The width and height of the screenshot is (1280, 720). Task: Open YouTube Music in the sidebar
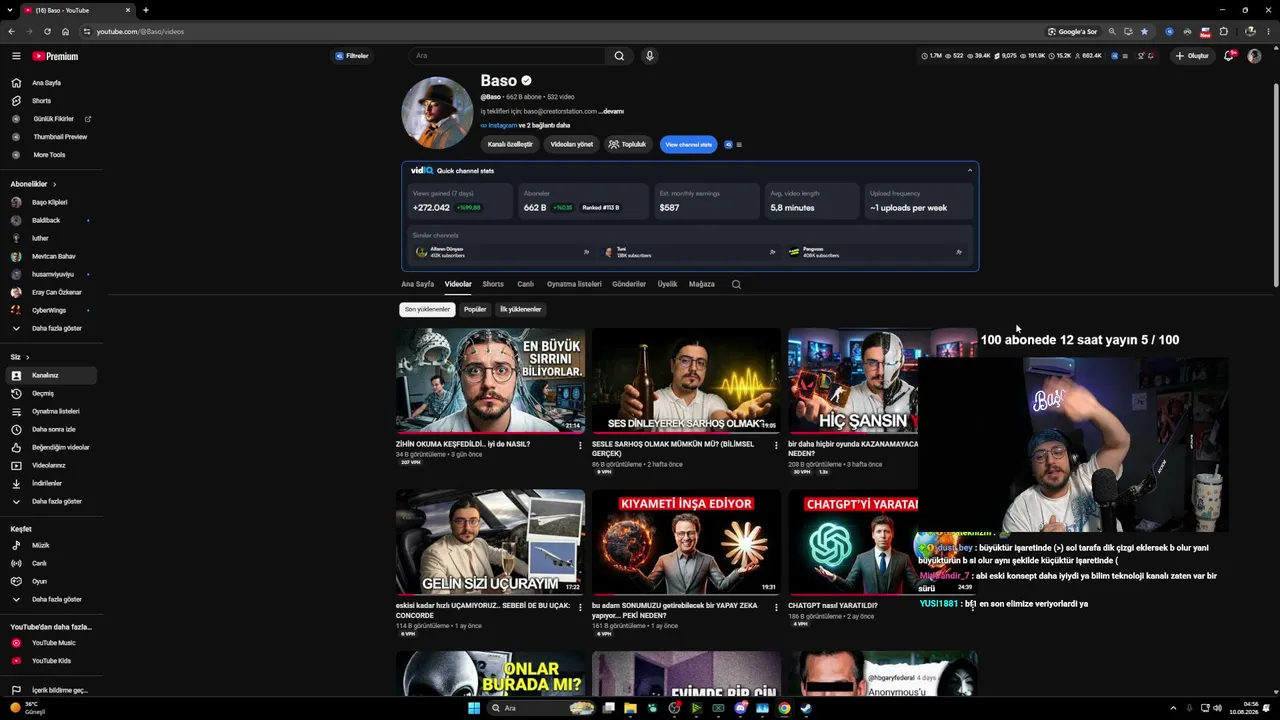point(51,643)
